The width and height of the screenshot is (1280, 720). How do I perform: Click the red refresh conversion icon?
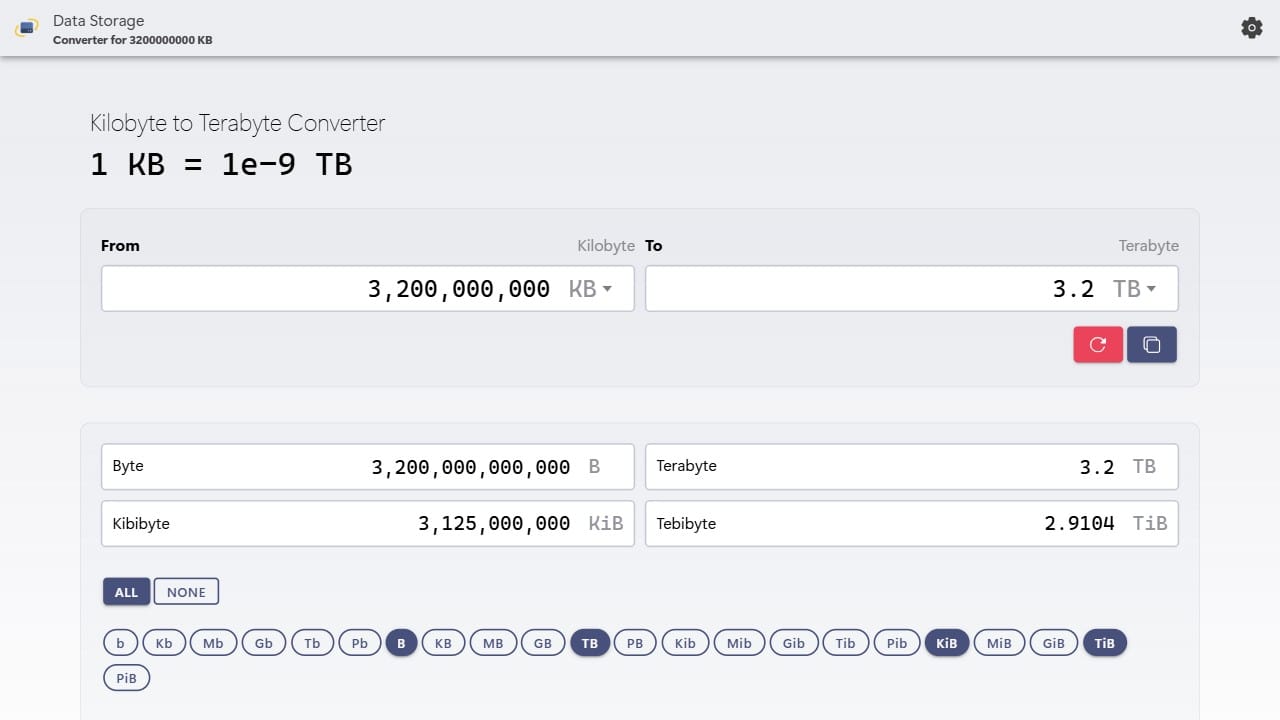pyautogui.click(x=1097, y=343)
